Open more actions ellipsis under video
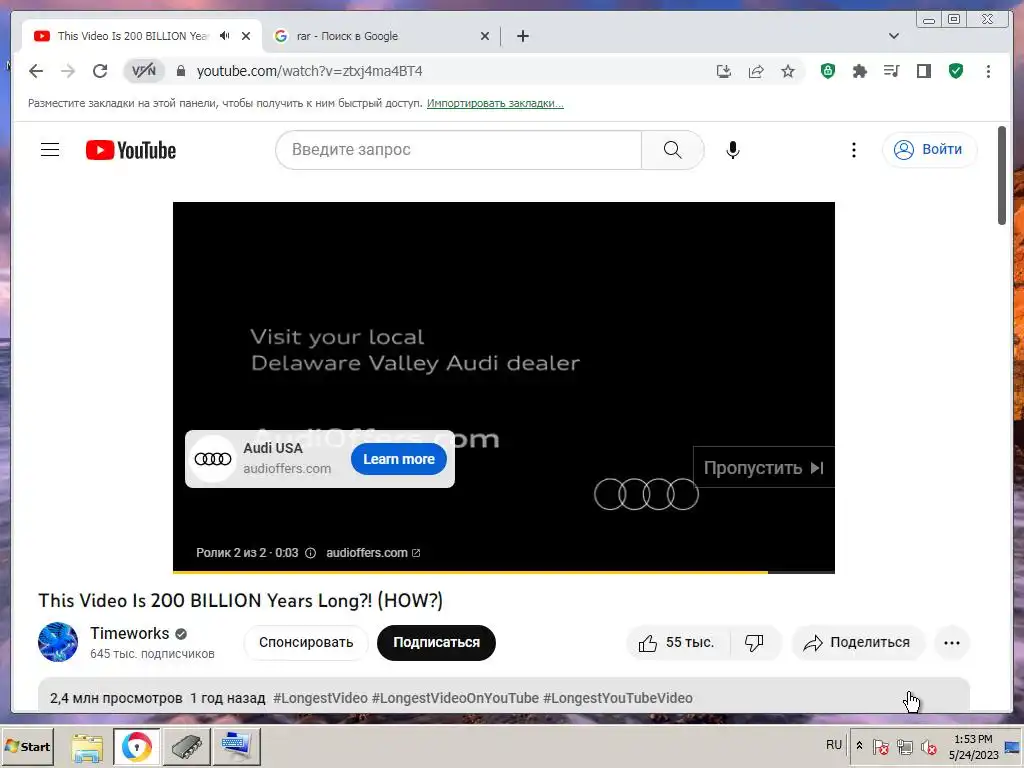 pyautogui.click(x=952, y=643)
